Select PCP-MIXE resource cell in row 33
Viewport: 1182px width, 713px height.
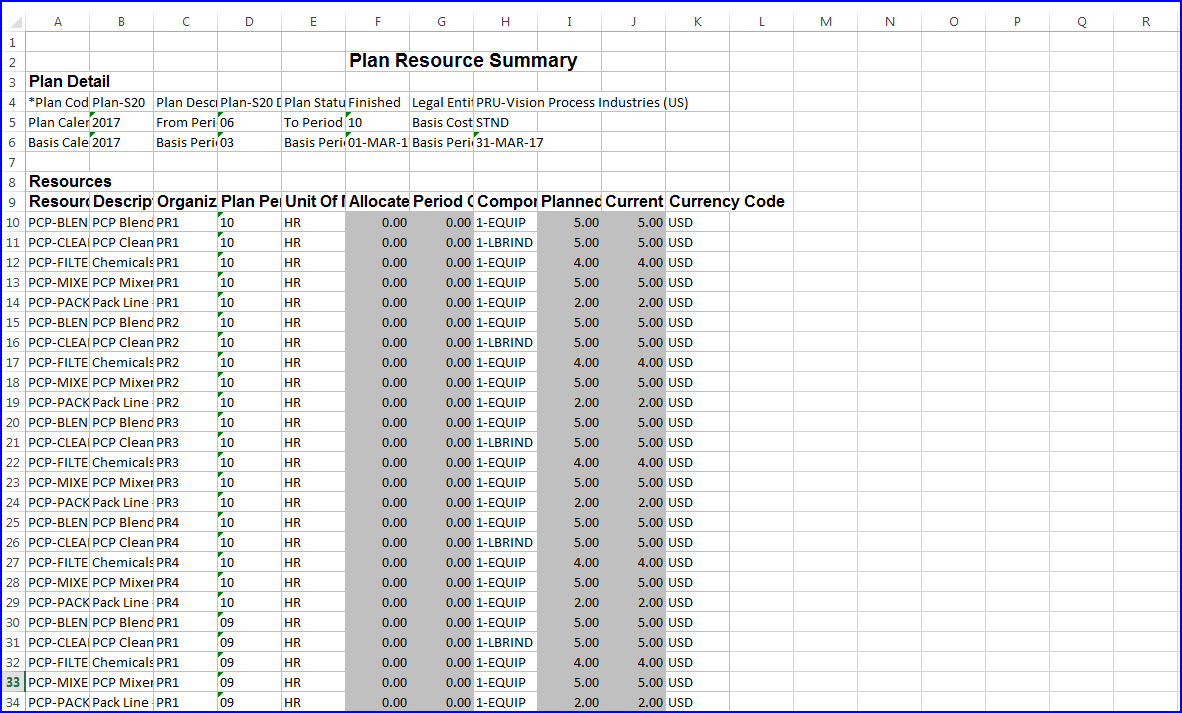(x=57, y=682)
